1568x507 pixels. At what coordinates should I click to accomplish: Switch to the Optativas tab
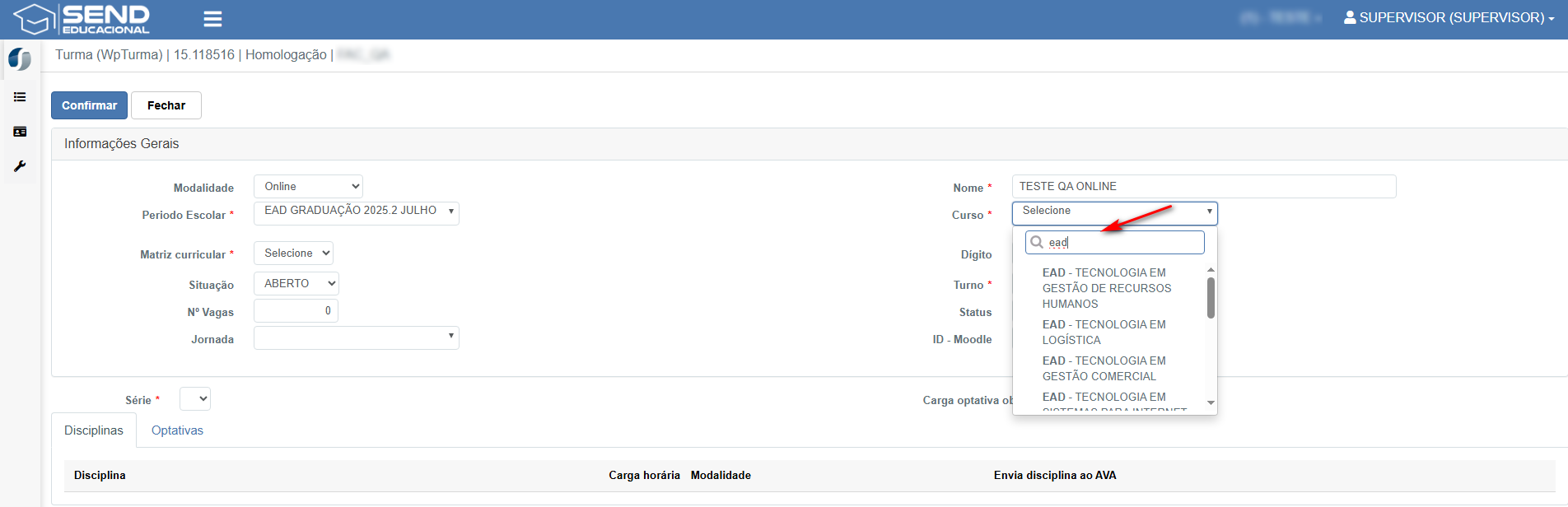click(x=177, y=430)
